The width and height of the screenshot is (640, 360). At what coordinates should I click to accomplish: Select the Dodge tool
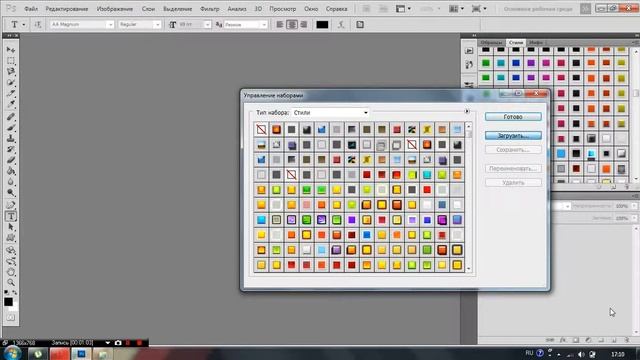(x=11, y=193)
